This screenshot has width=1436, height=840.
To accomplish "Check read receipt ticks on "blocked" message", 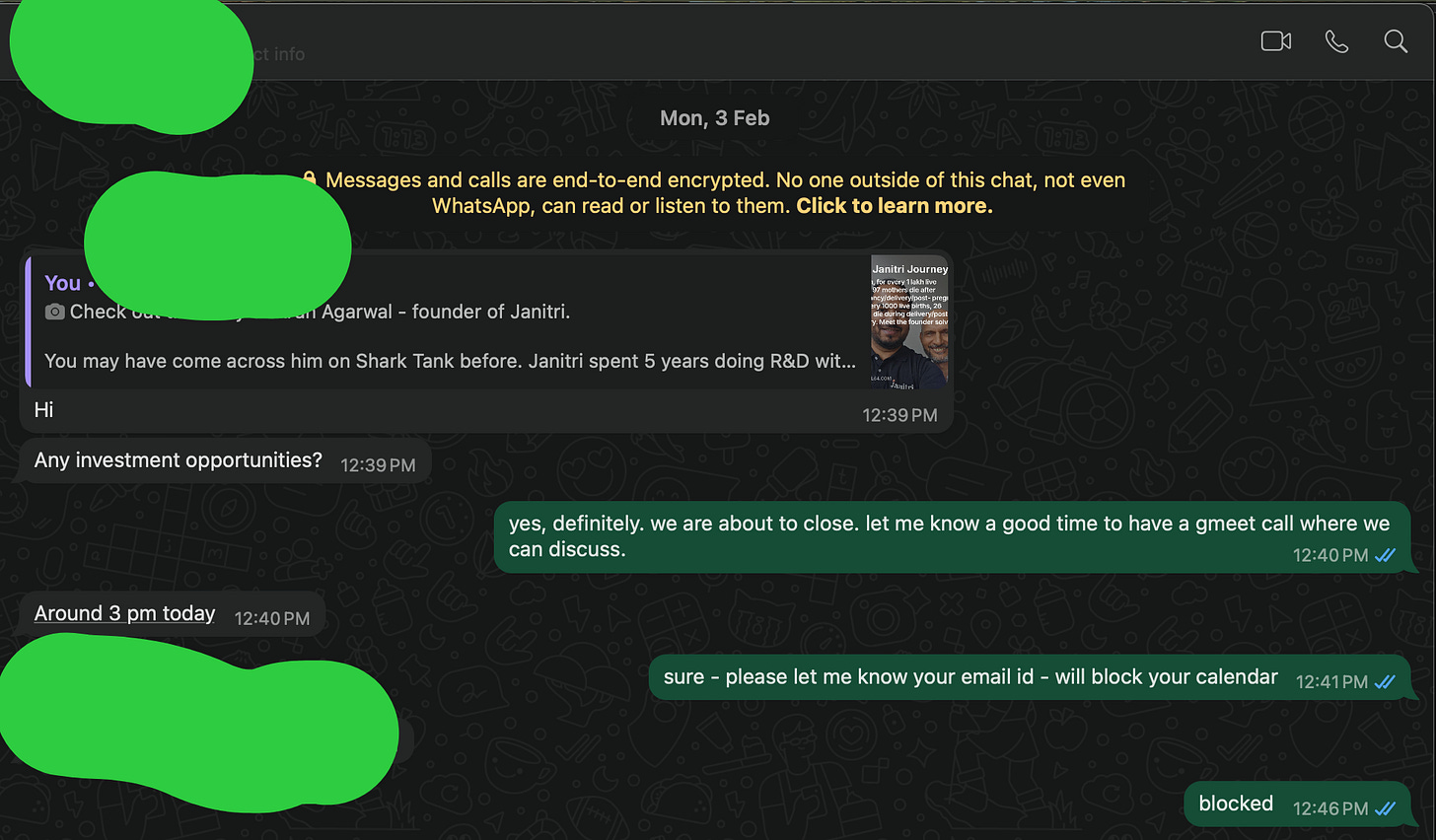I will [x=1385, y=808].
